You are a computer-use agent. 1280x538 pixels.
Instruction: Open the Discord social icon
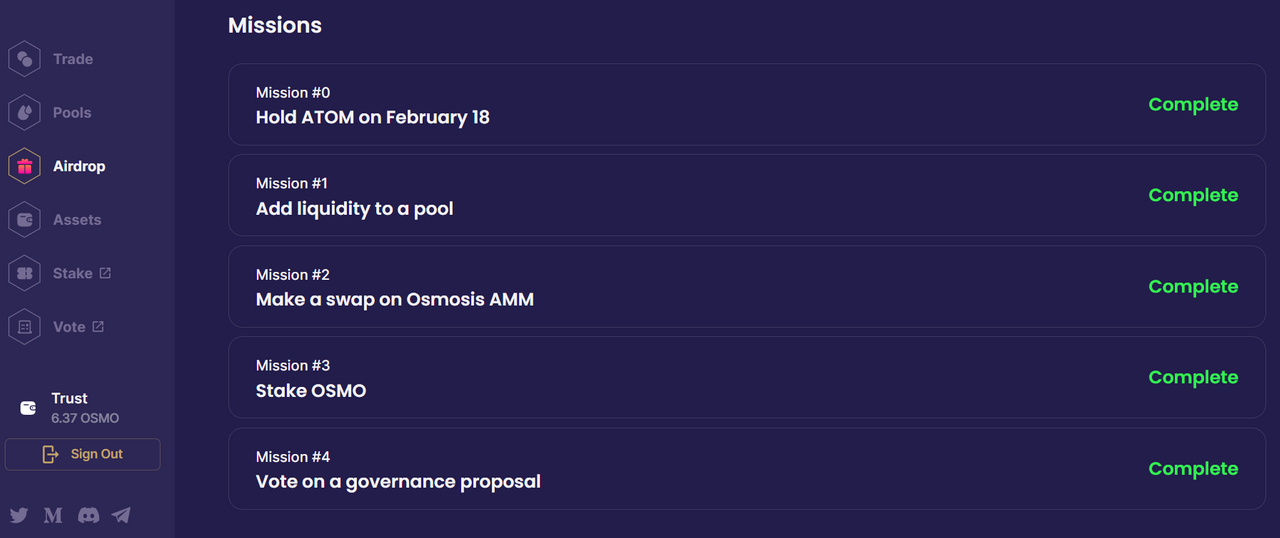[88, 515]
